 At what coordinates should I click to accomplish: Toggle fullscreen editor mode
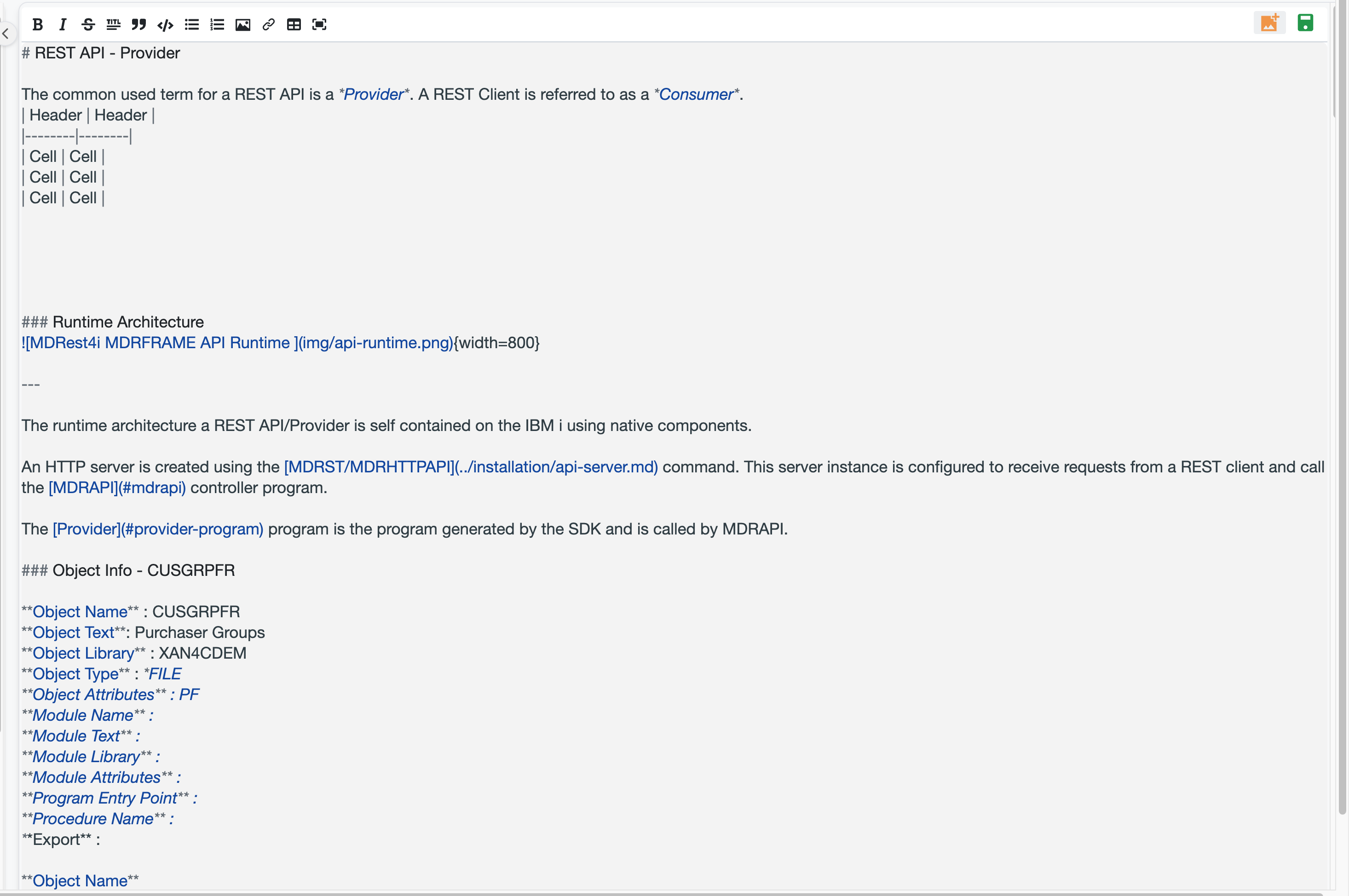[x=319, y=24]
